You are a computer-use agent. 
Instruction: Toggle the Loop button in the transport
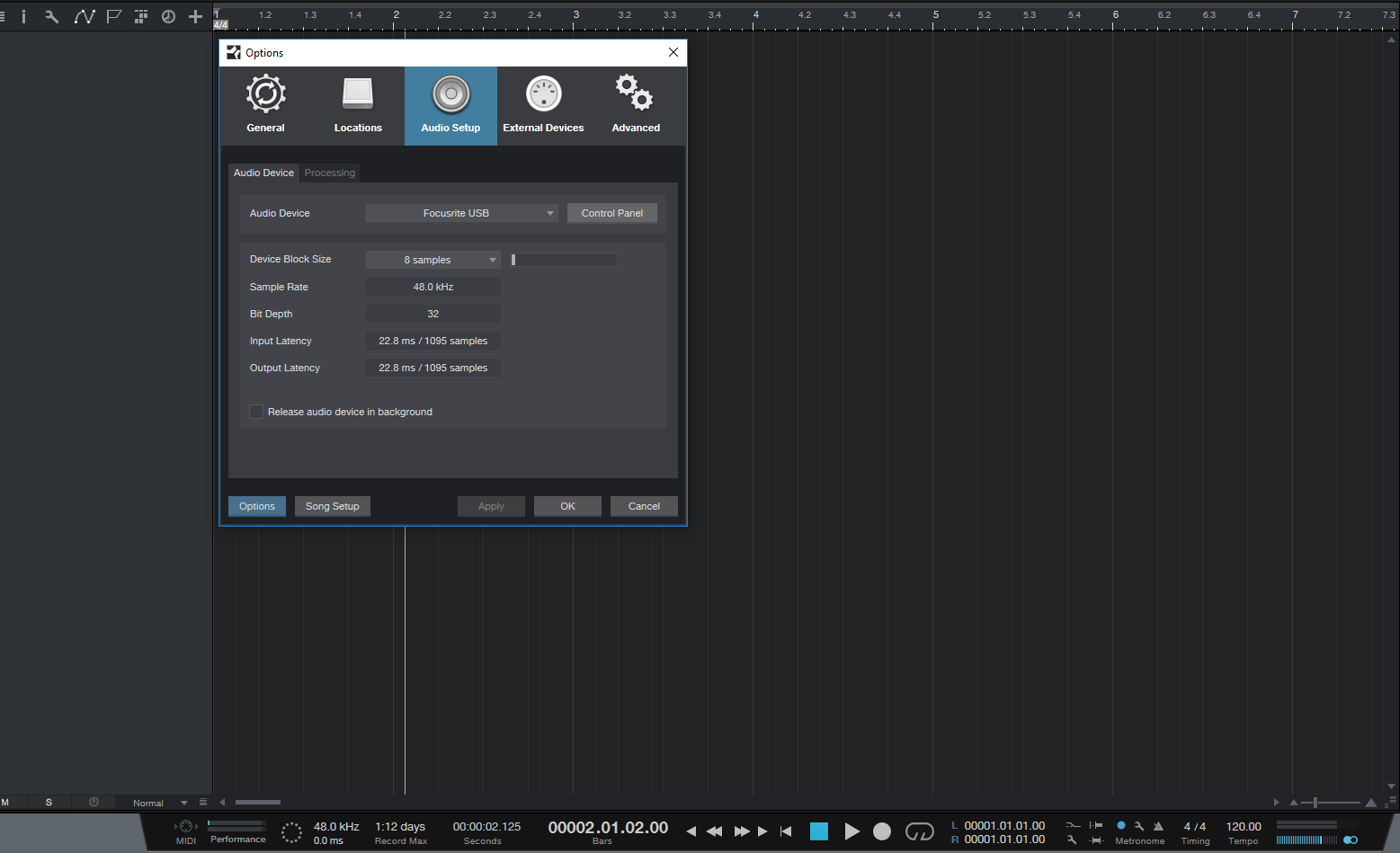click(x=920, y=831)
